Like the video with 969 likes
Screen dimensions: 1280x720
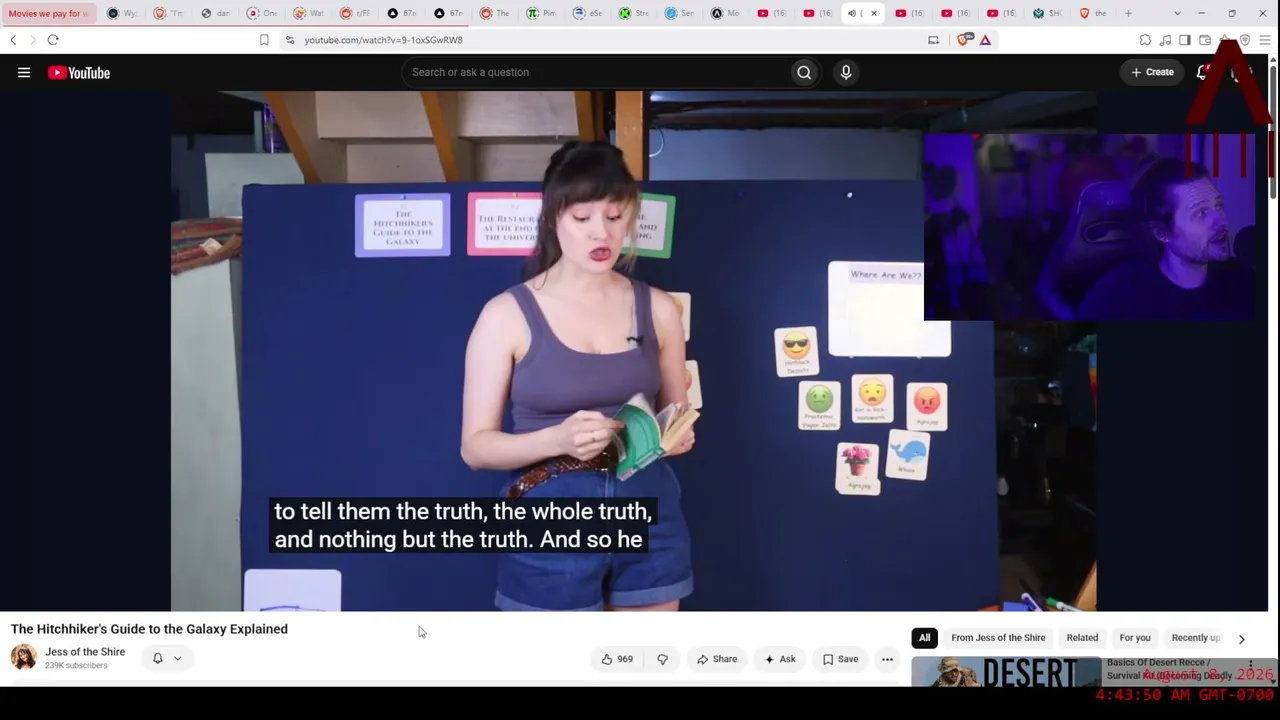[x=617, y=659]
